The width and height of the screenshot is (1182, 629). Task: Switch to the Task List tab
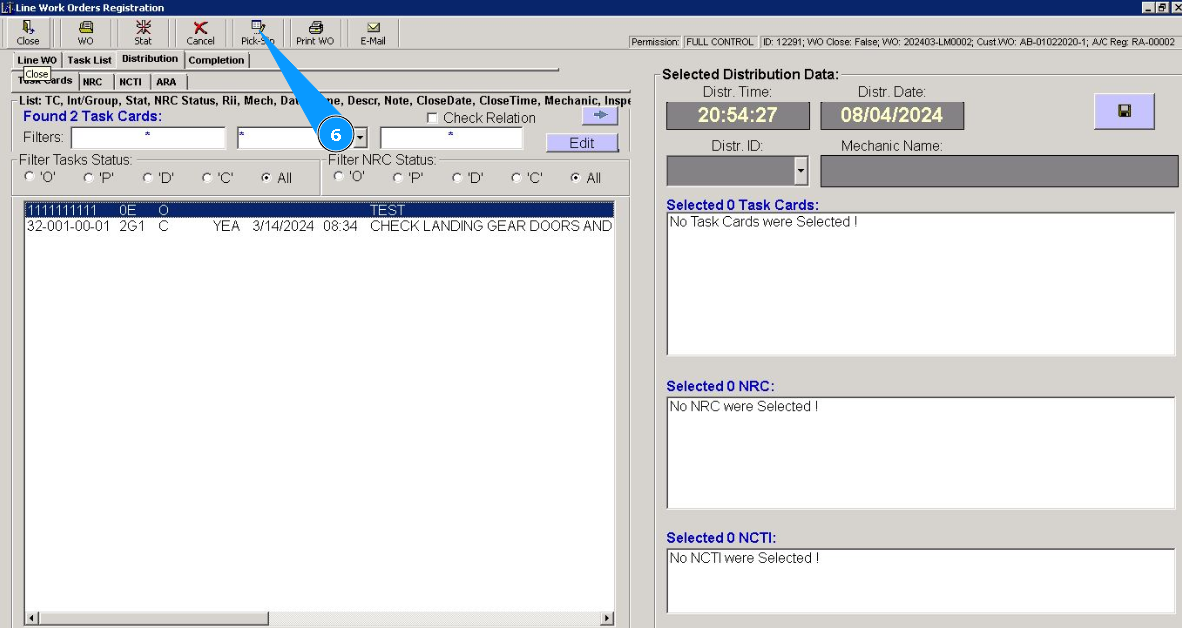[x=89, y=60]
